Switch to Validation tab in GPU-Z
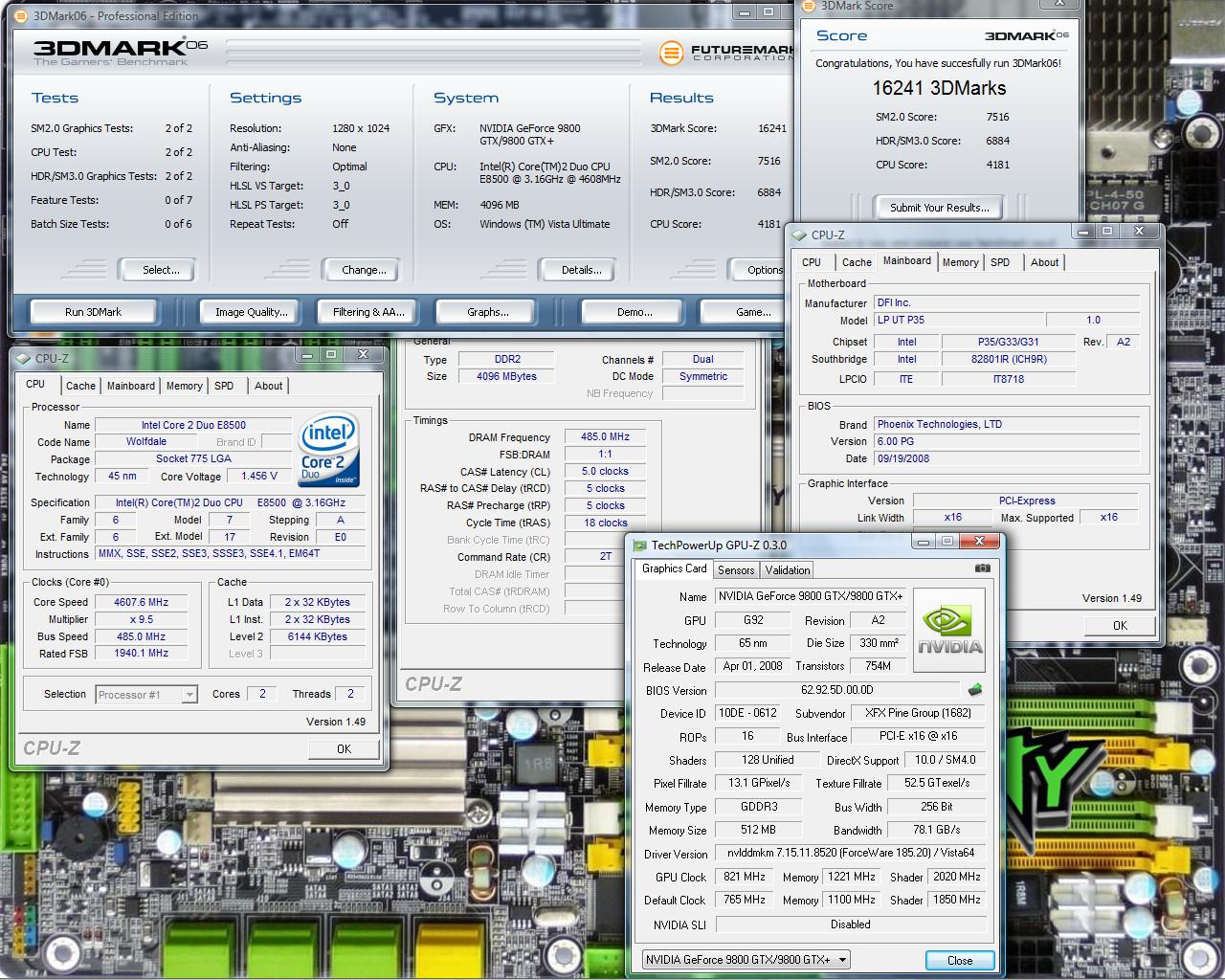Image resolution: width=1225 pixels, height=980 pixels. coord(788,570)
